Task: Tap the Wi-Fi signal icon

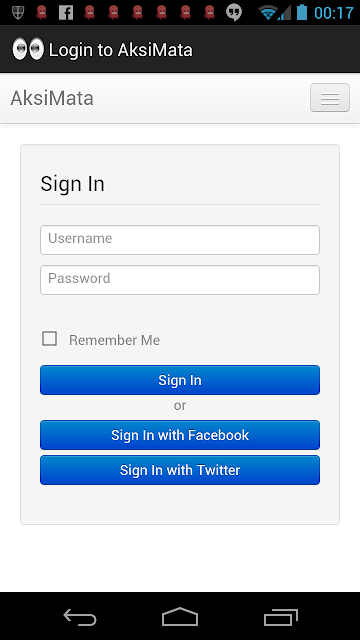Action: click(267, 13)
